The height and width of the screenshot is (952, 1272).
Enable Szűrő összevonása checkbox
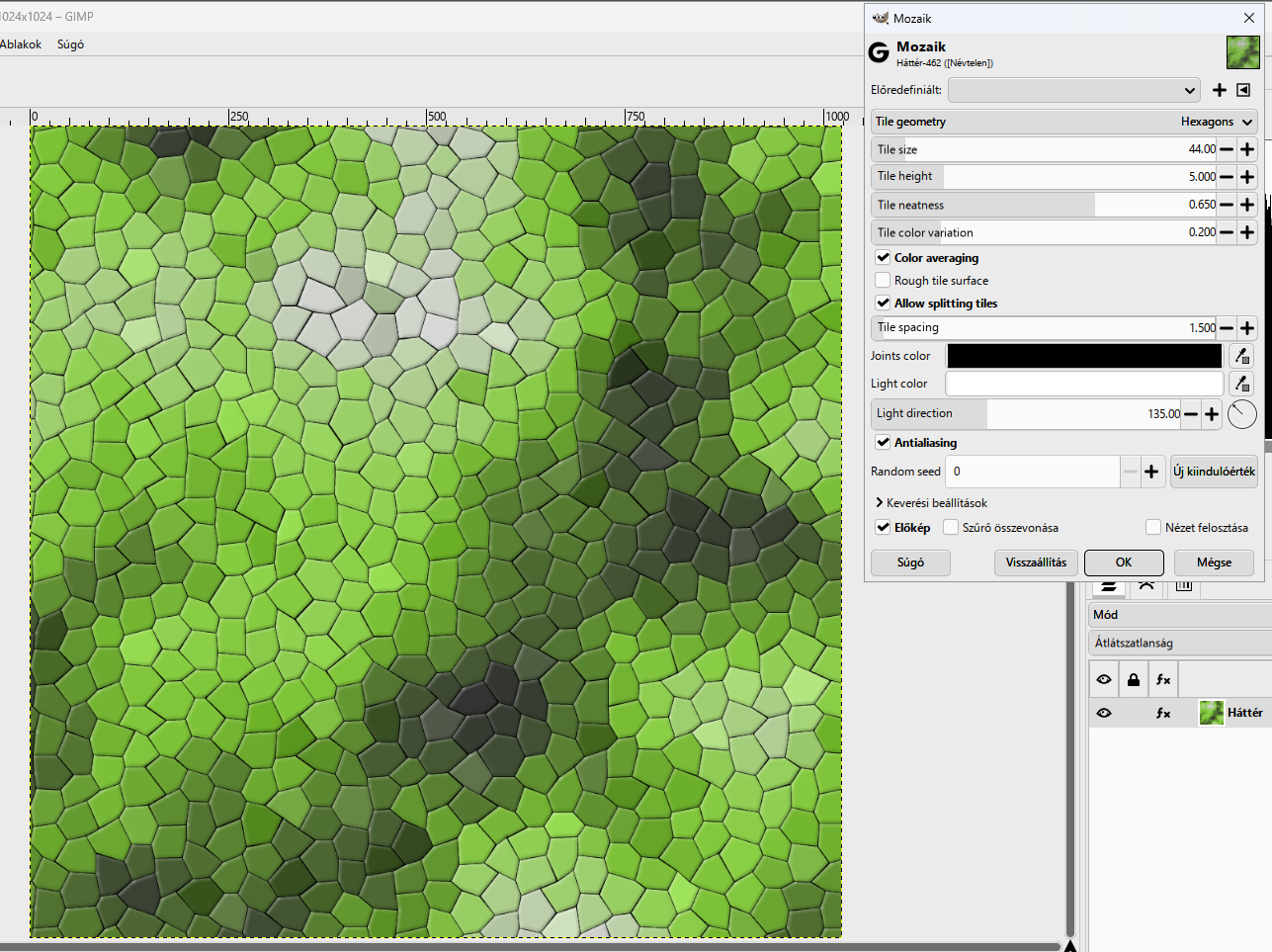[951, 528]
